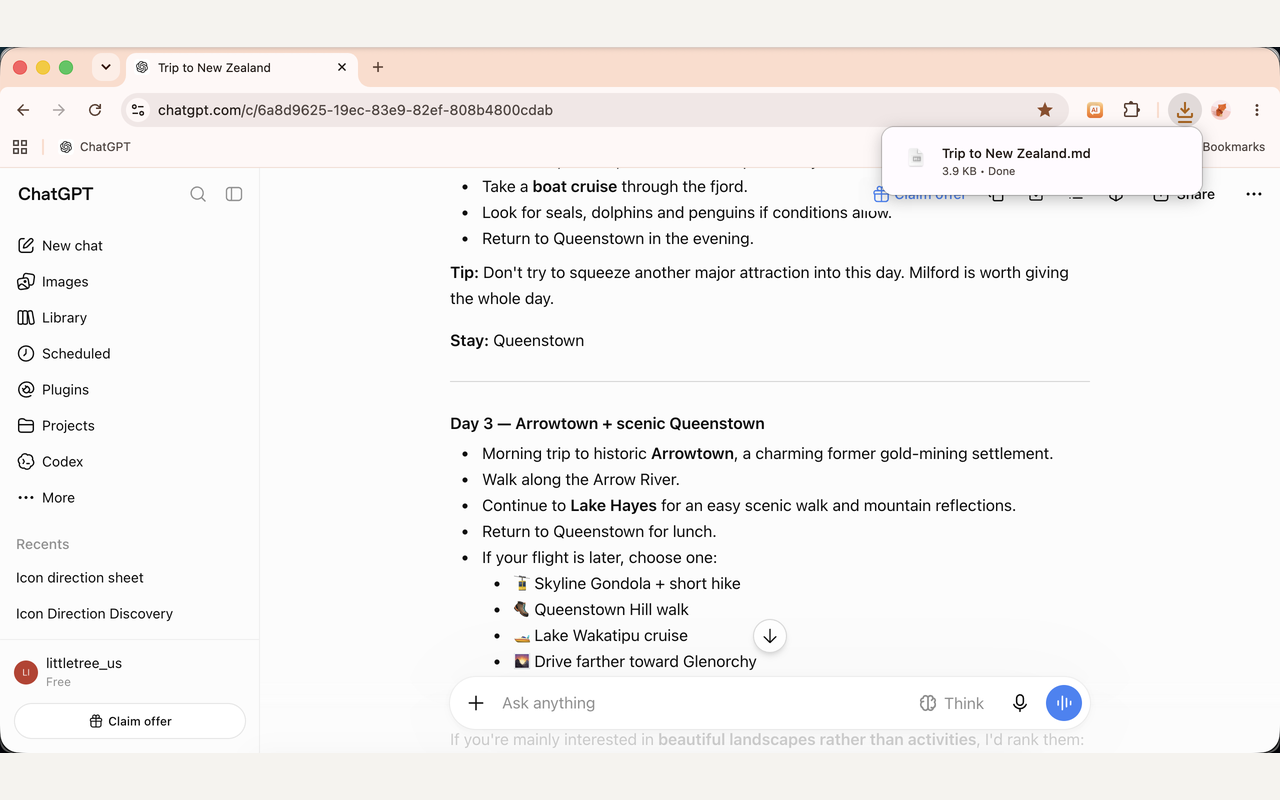Click the Projects folder icon

[26, 426]
